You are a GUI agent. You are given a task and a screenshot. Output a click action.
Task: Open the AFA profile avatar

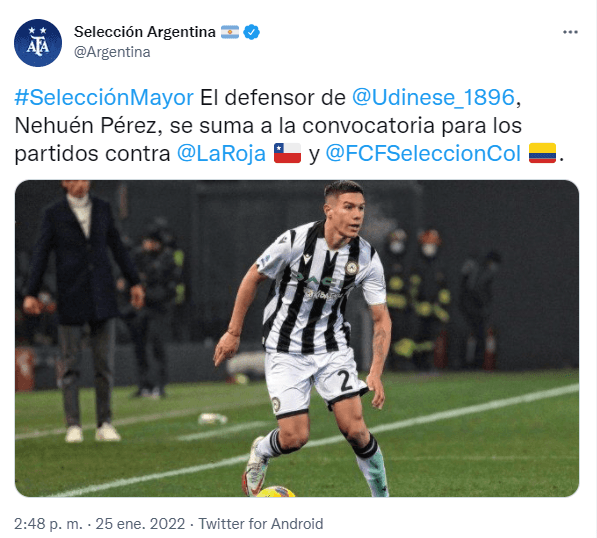coord(38,43)
